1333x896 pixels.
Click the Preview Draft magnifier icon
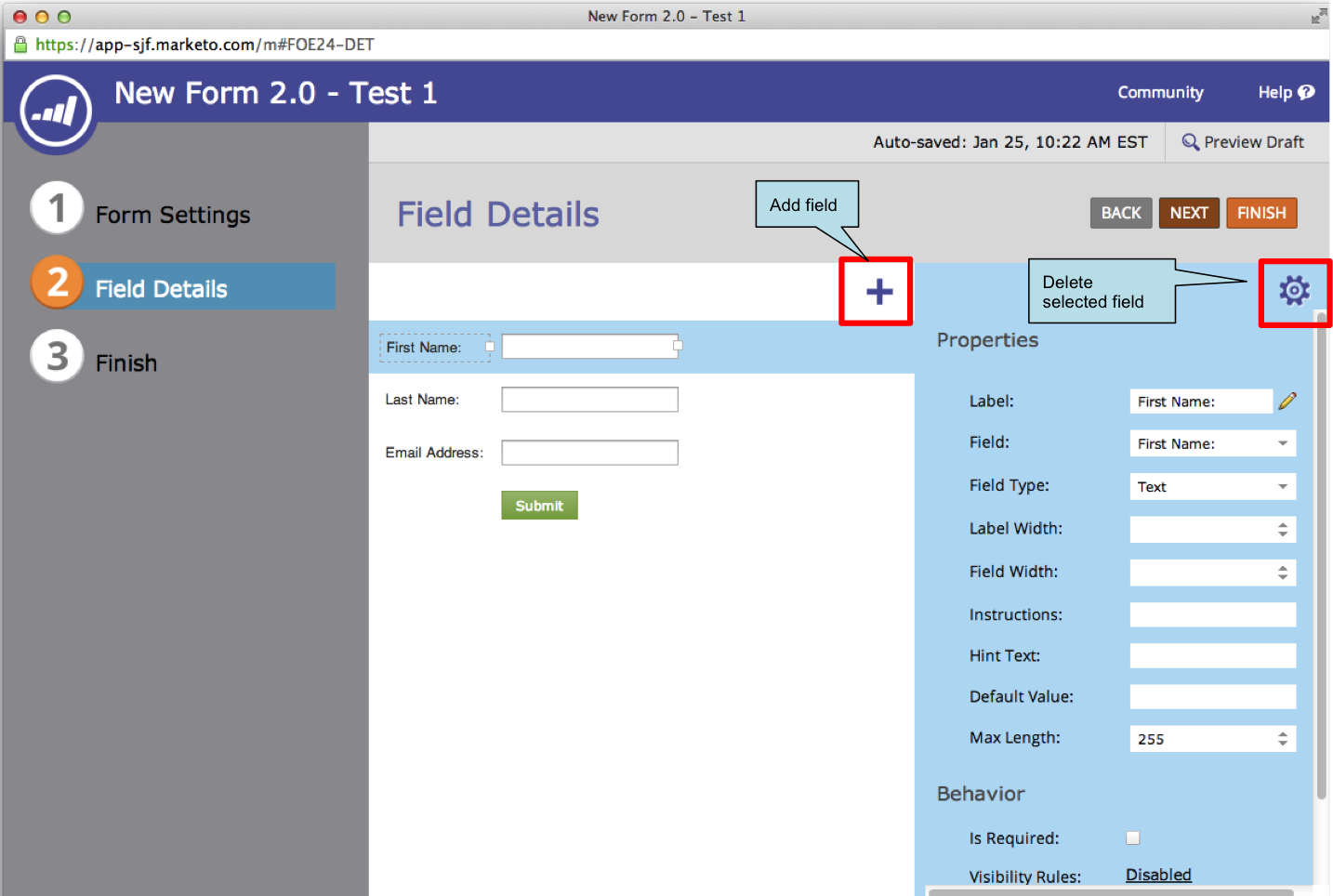pyautogui.click(x=1190, y=142)
